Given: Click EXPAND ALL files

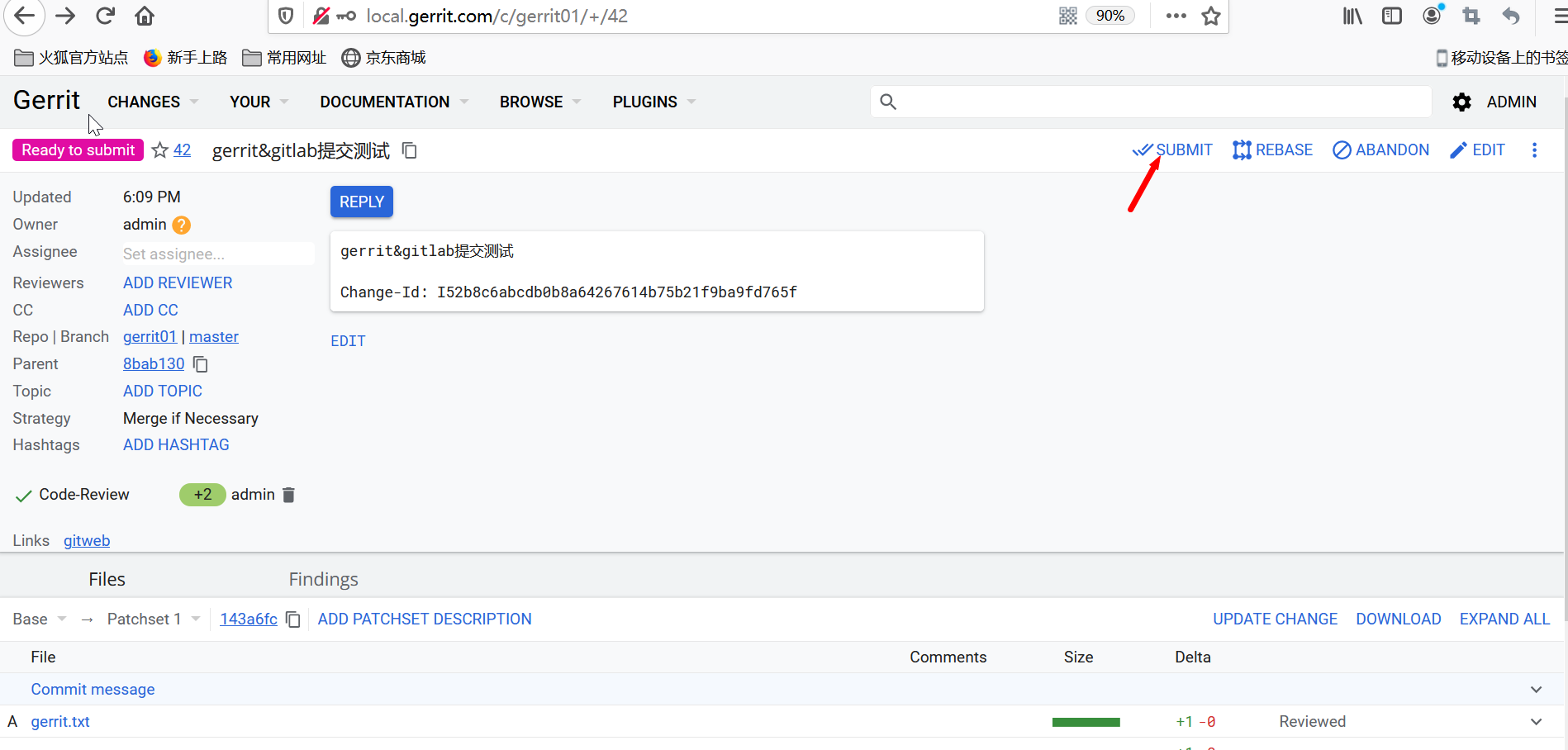Looking at the screenshot, I should (1504, 619).
